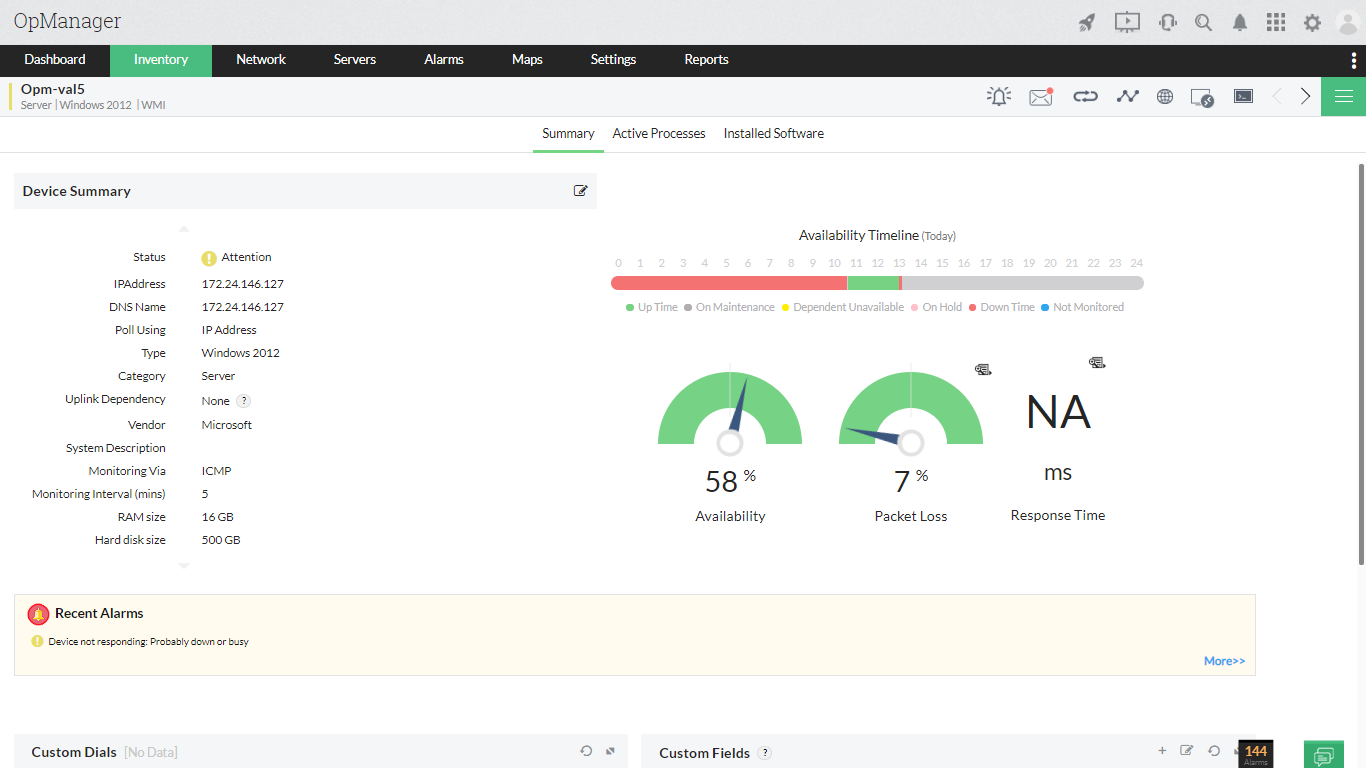This screenshot has width=1366, height=768.
Task: Open the 'Device not responding' alarm entry
Action: [149, 642]
